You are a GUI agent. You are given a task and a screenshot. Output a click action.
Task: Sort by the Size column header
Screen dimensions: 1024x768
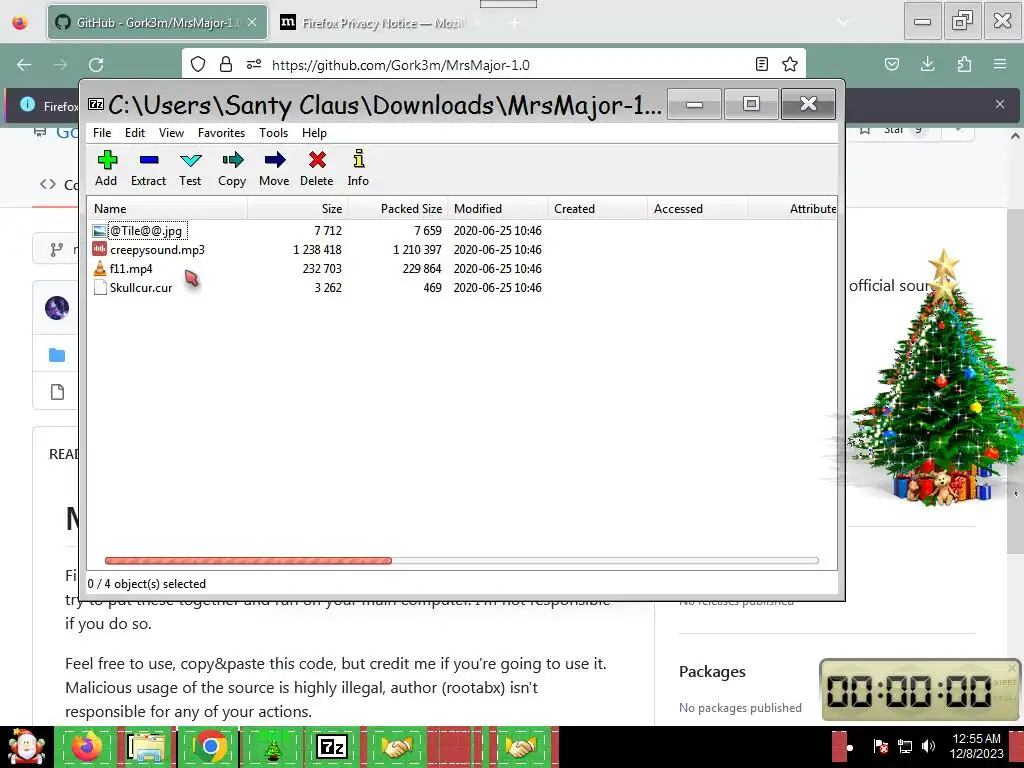coord(298,209)
